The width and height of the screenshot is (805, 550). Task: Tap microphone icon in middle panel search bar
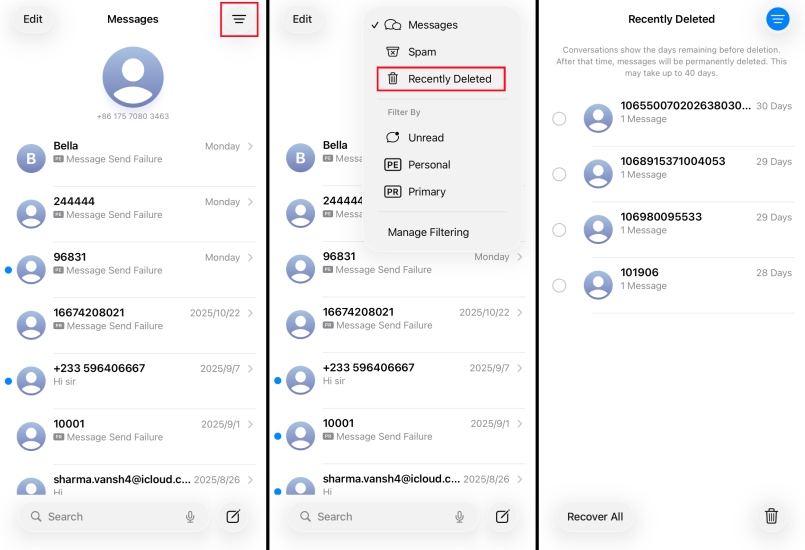pyautogui.click(x=459, y=517)
